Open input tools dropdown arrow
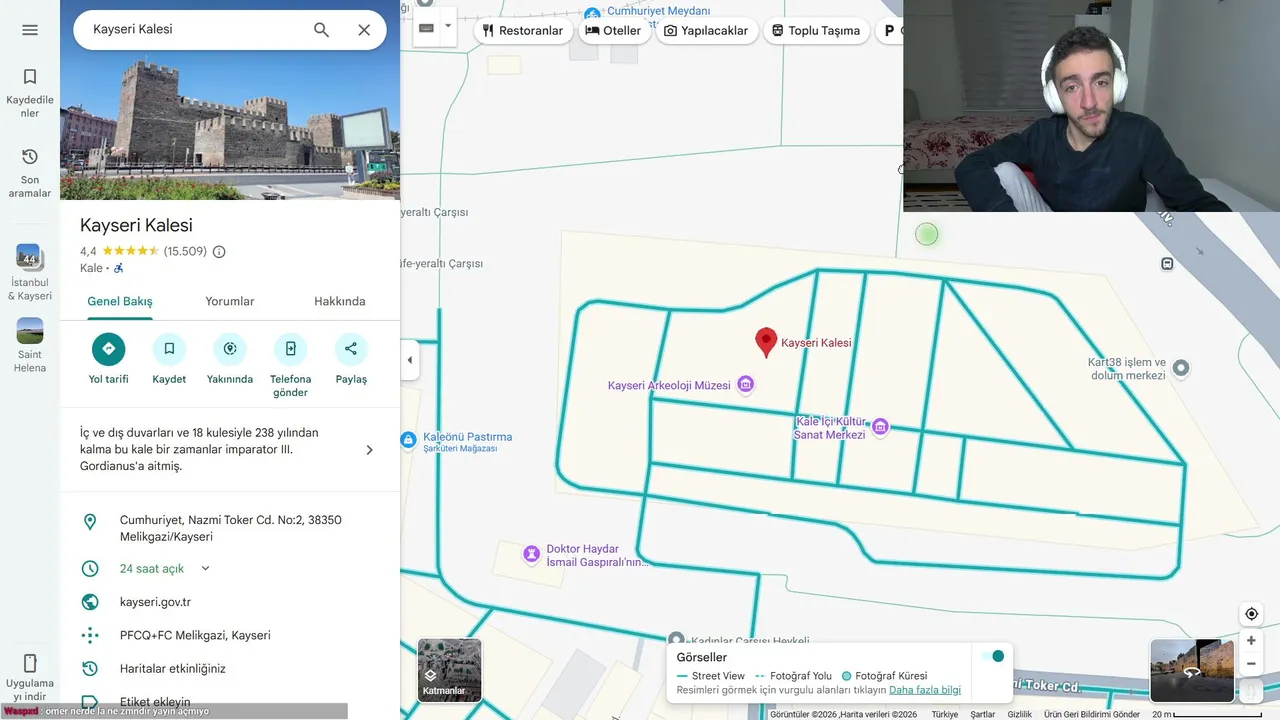 pos(448,28)
